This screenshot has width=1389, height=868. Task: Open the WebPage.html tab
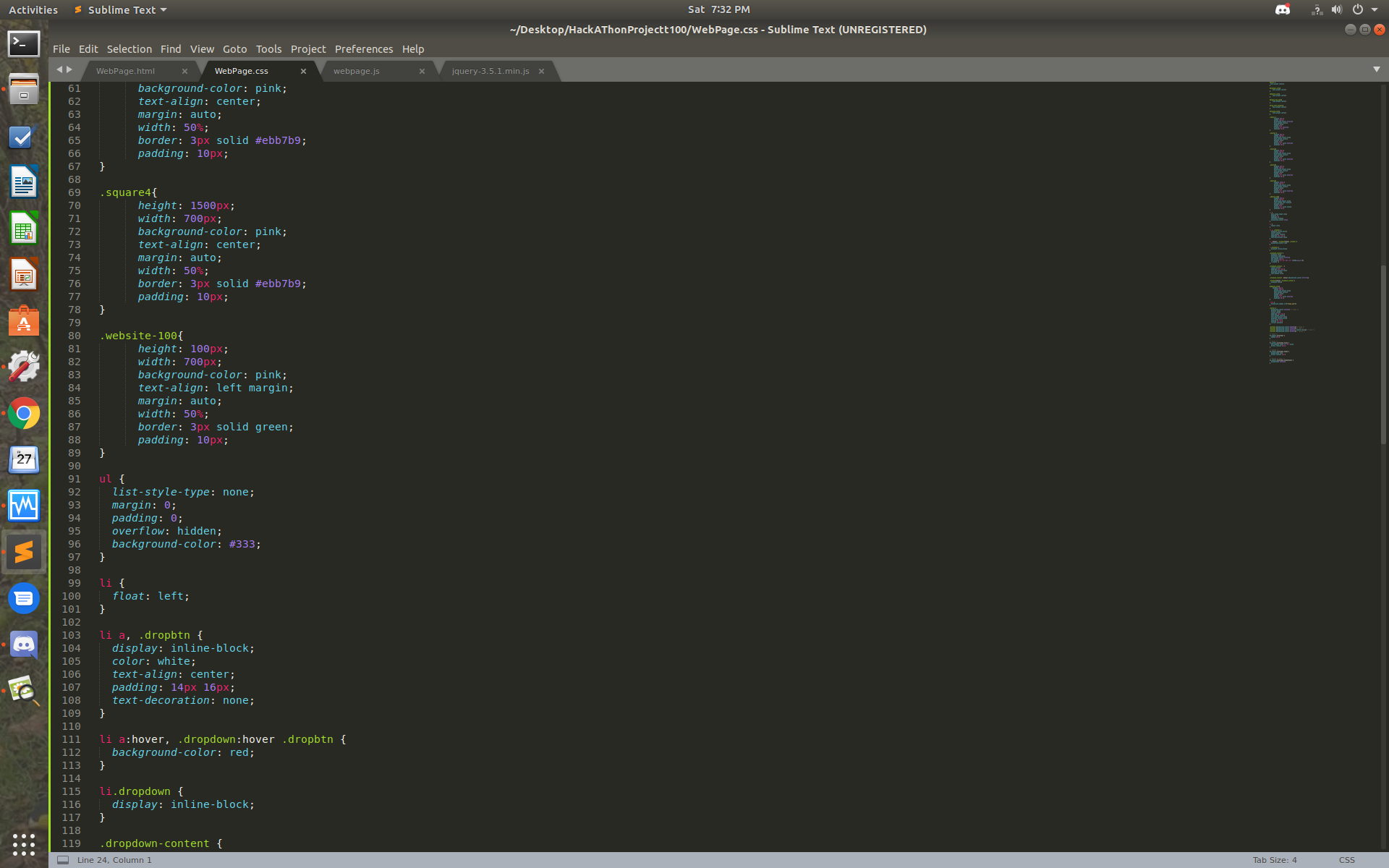125,71
